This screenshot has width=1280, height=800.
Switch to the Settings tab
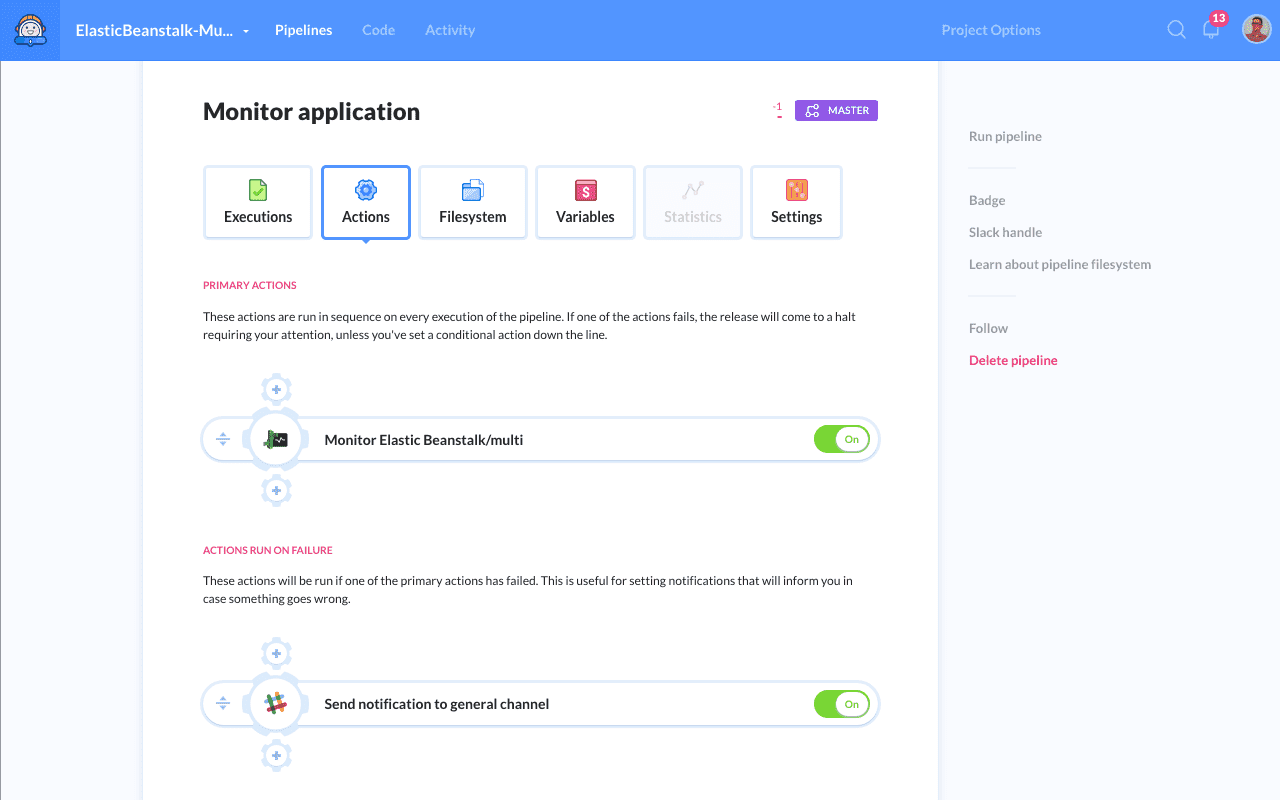coord(797,202)
